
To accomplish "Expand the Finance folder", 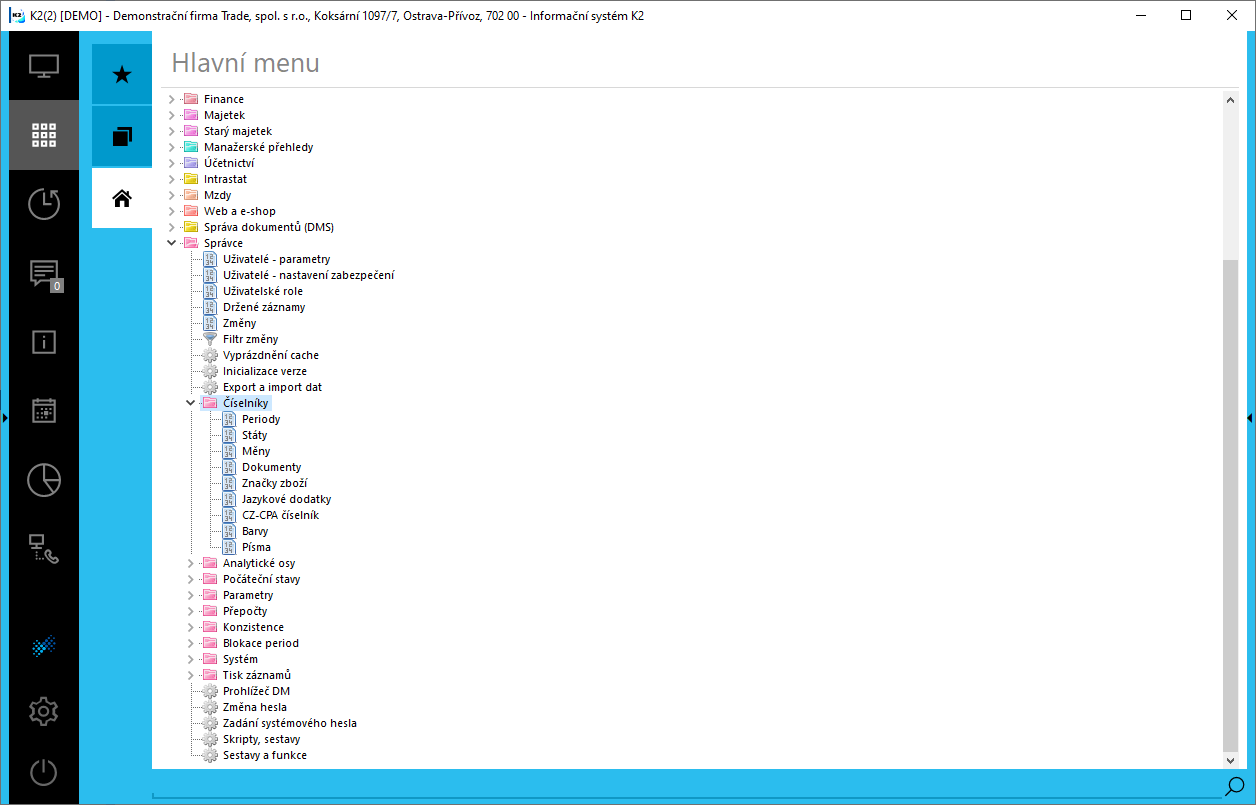I will 172,99.
